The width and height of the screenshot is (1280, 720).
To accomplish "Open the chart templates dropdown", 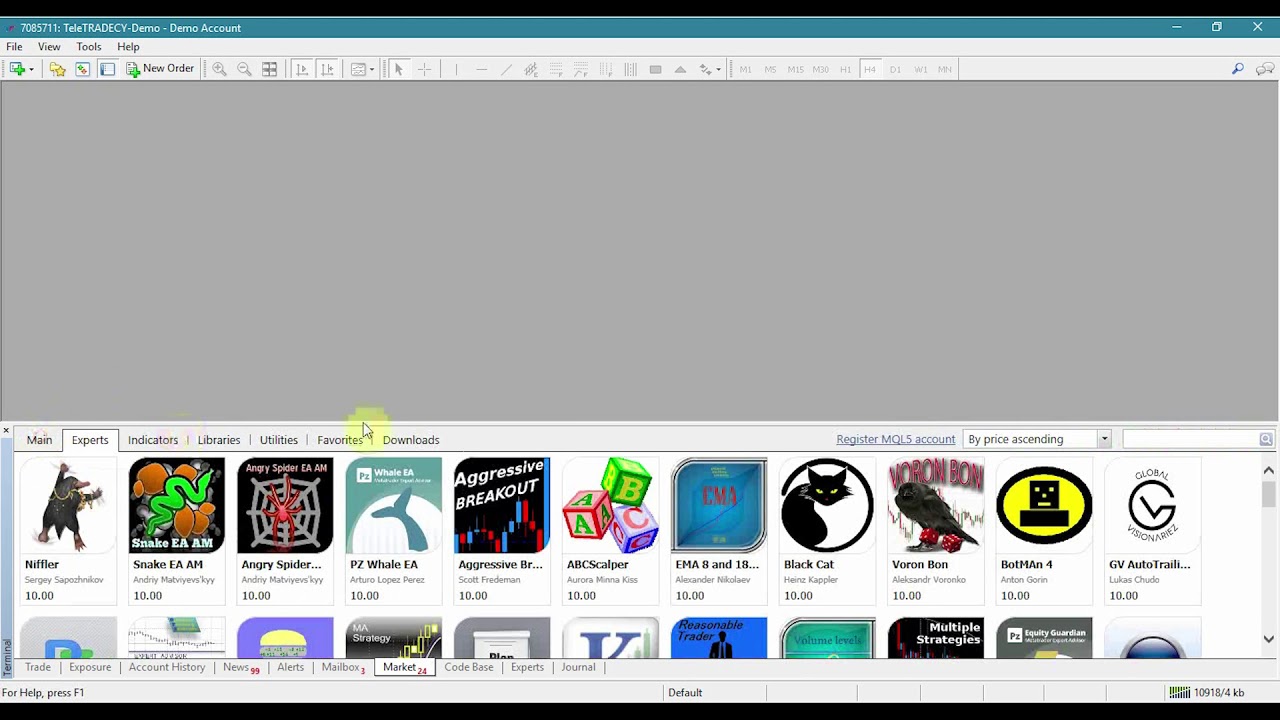I will [x=362, y=69].
